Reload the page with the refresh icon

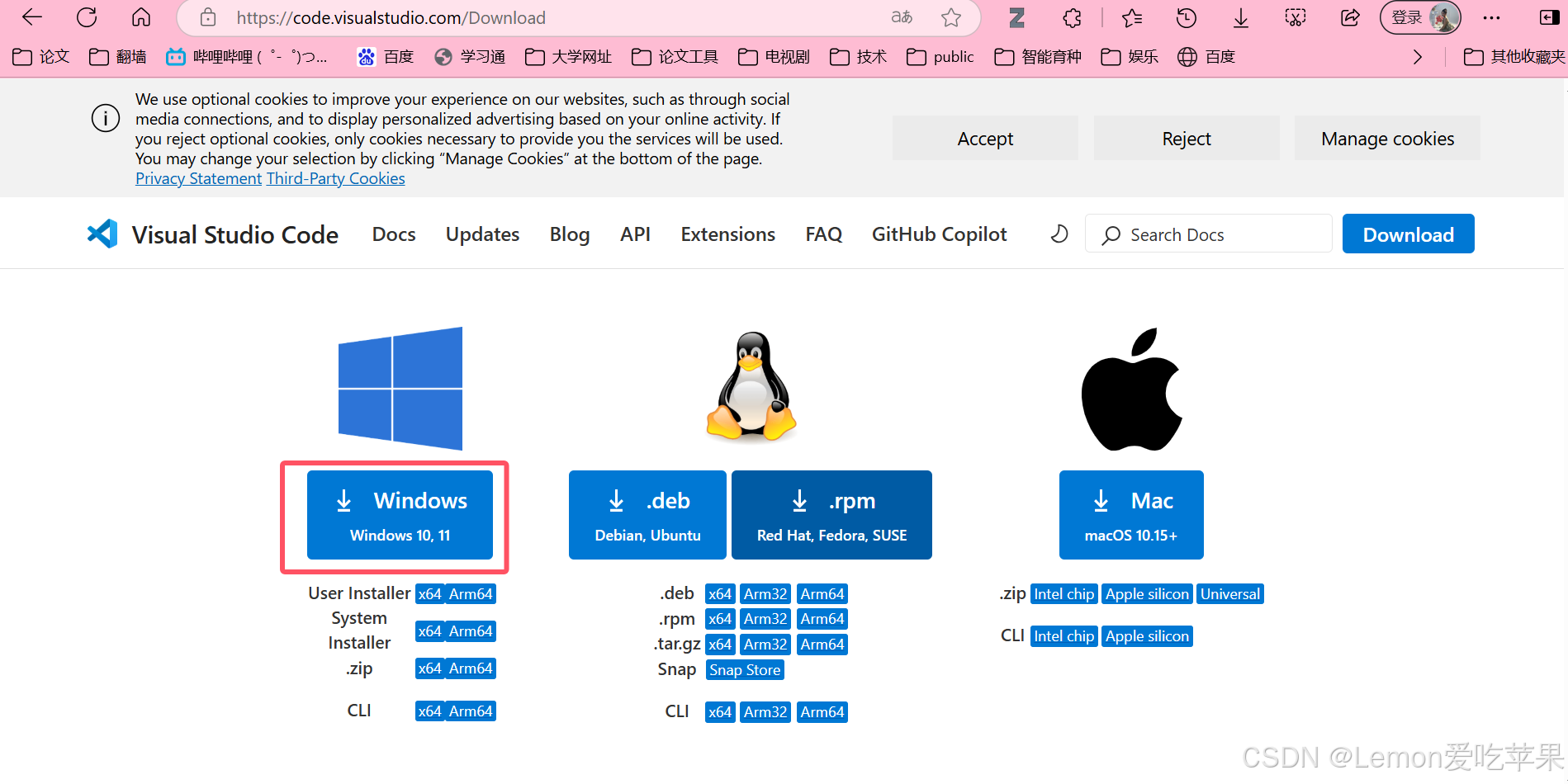87,17
